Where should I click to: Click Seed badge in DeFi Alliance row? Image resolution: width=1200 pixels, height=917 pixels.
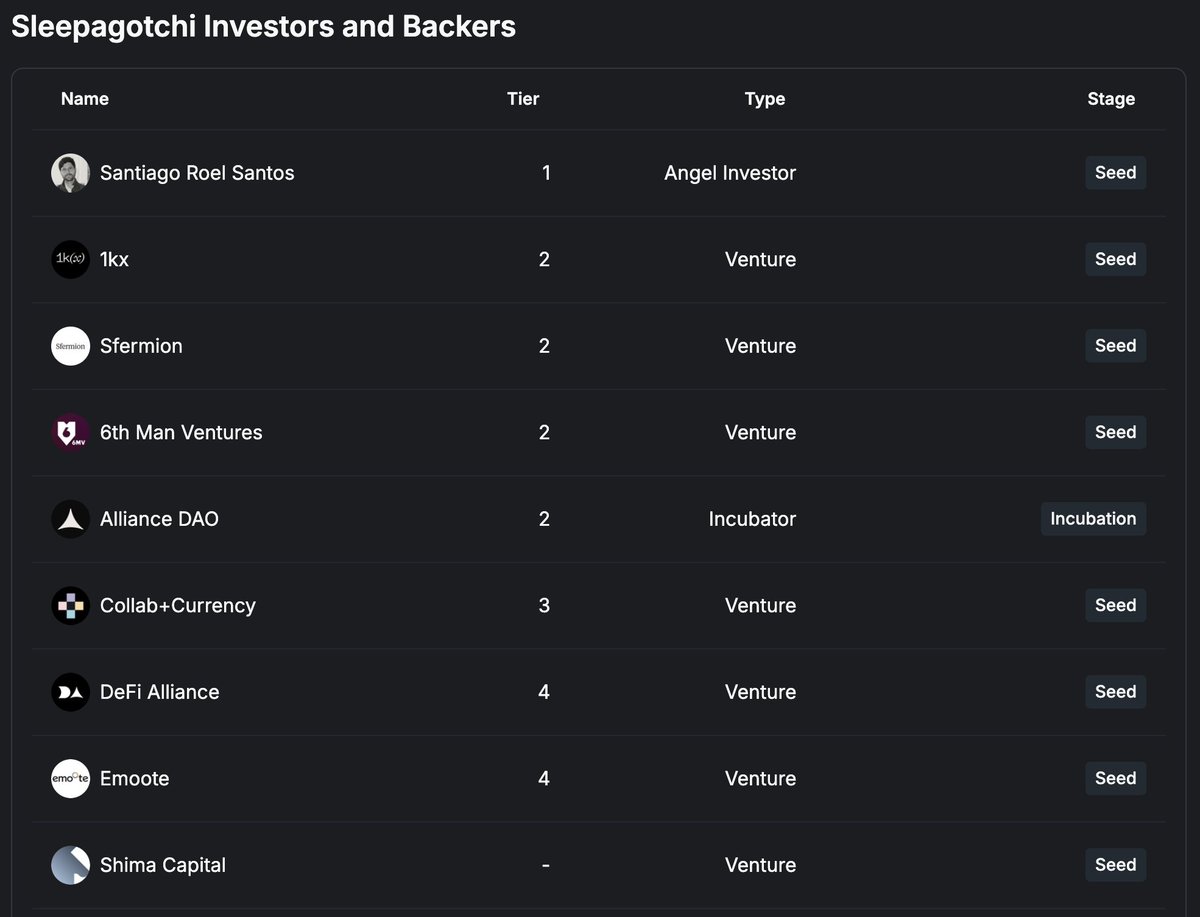click(x=1116, y=692)
